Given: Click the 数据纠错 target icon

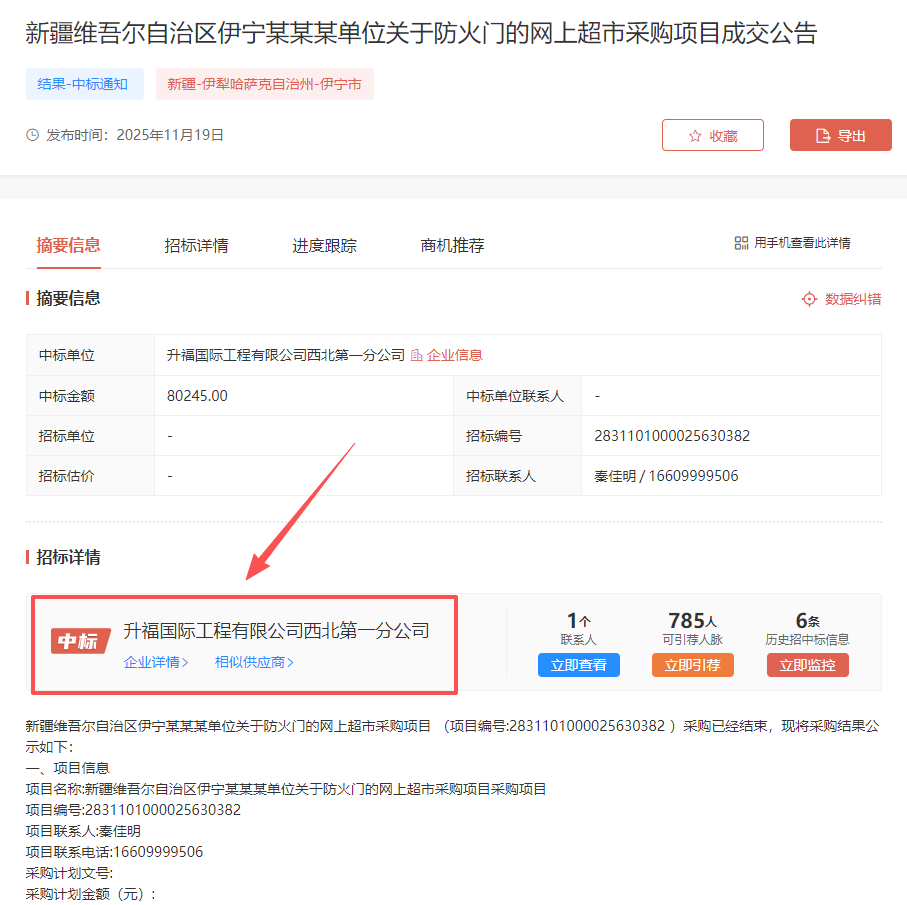Looking at the screenshot, I should [810, 299].
